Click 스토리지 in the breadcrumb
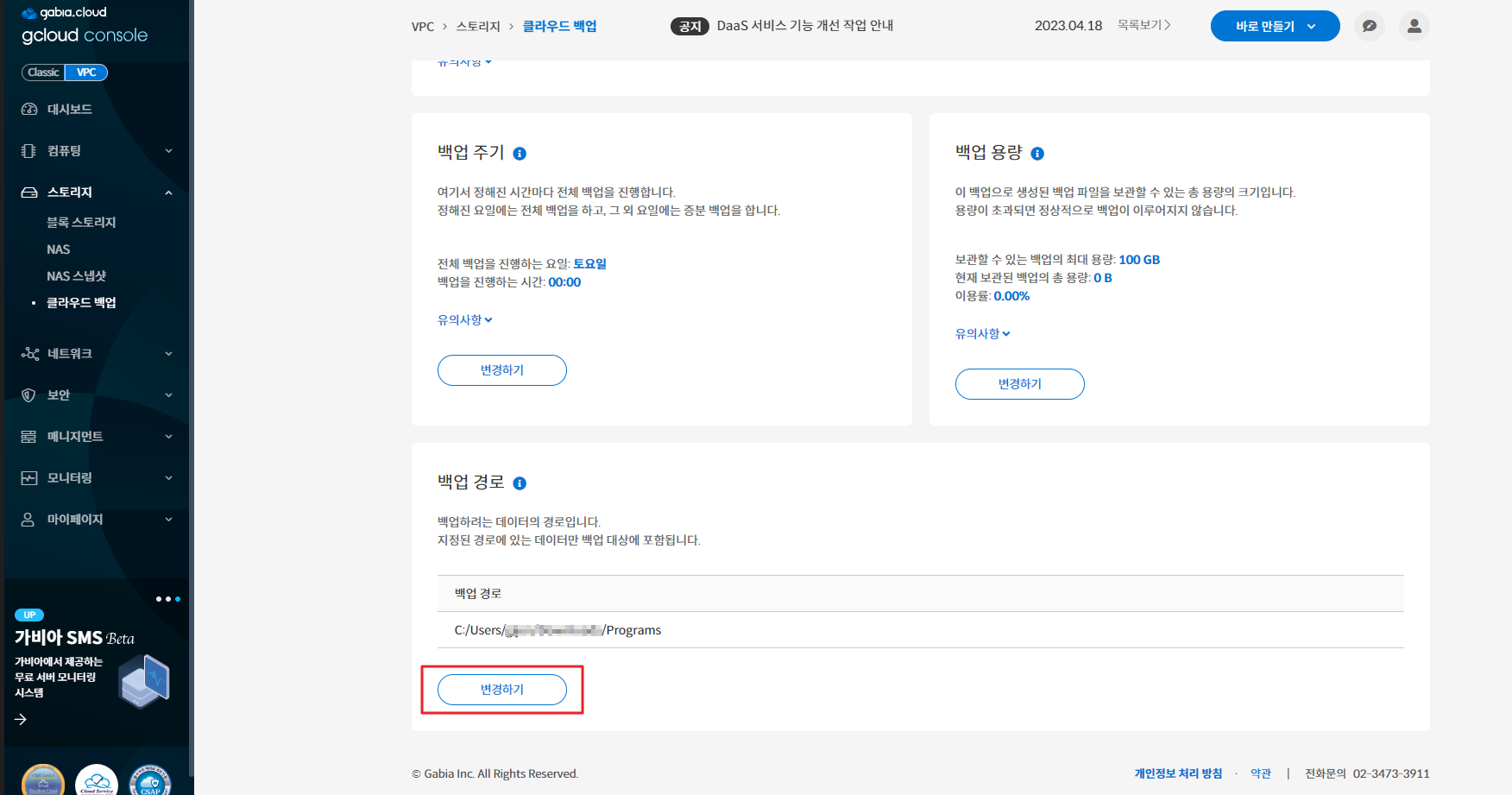Image resolution: width=1512 pixels, height=795 pixels. 478,27
